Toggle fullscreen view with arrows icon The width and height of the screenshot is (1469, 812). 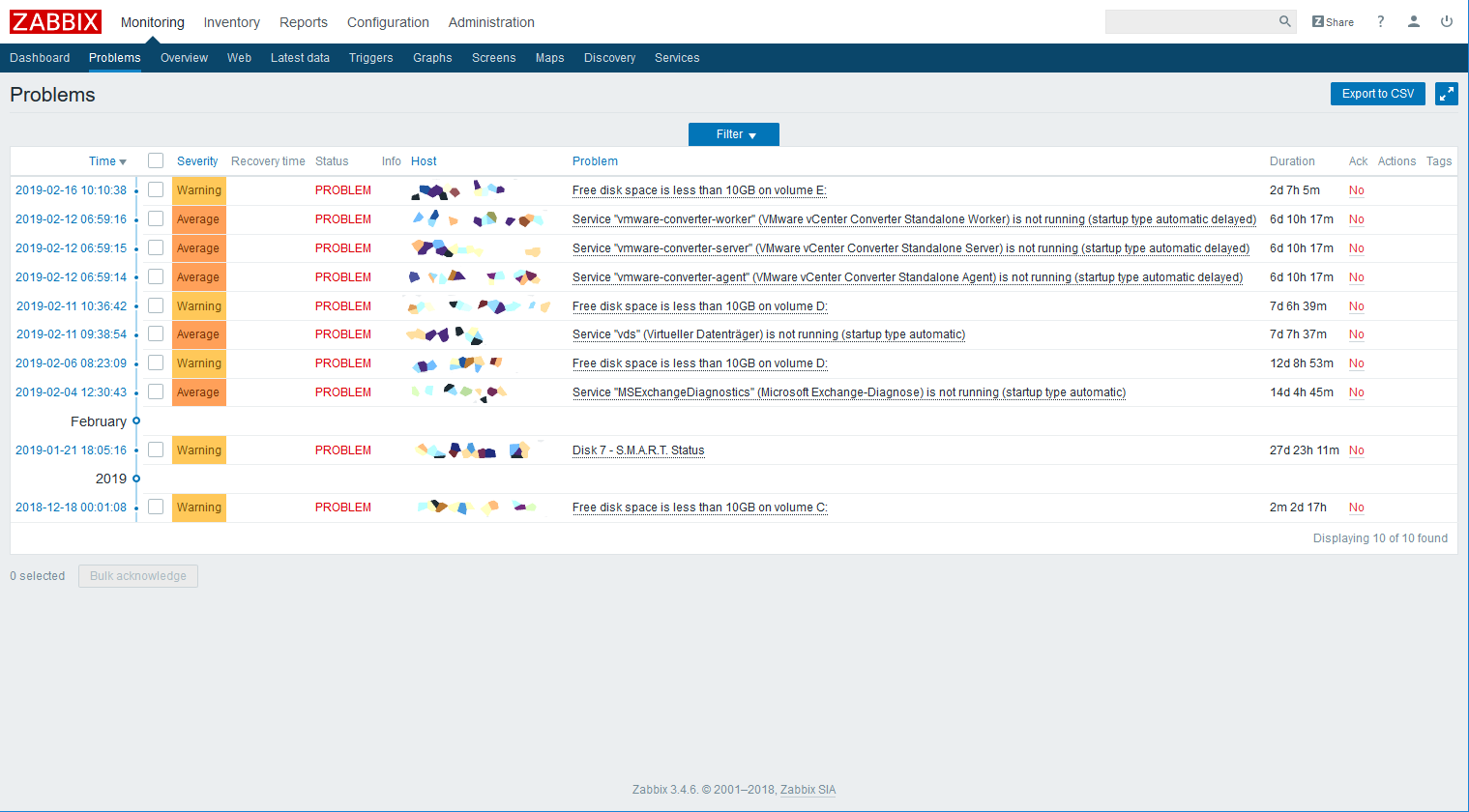[x=1446, y=94]
